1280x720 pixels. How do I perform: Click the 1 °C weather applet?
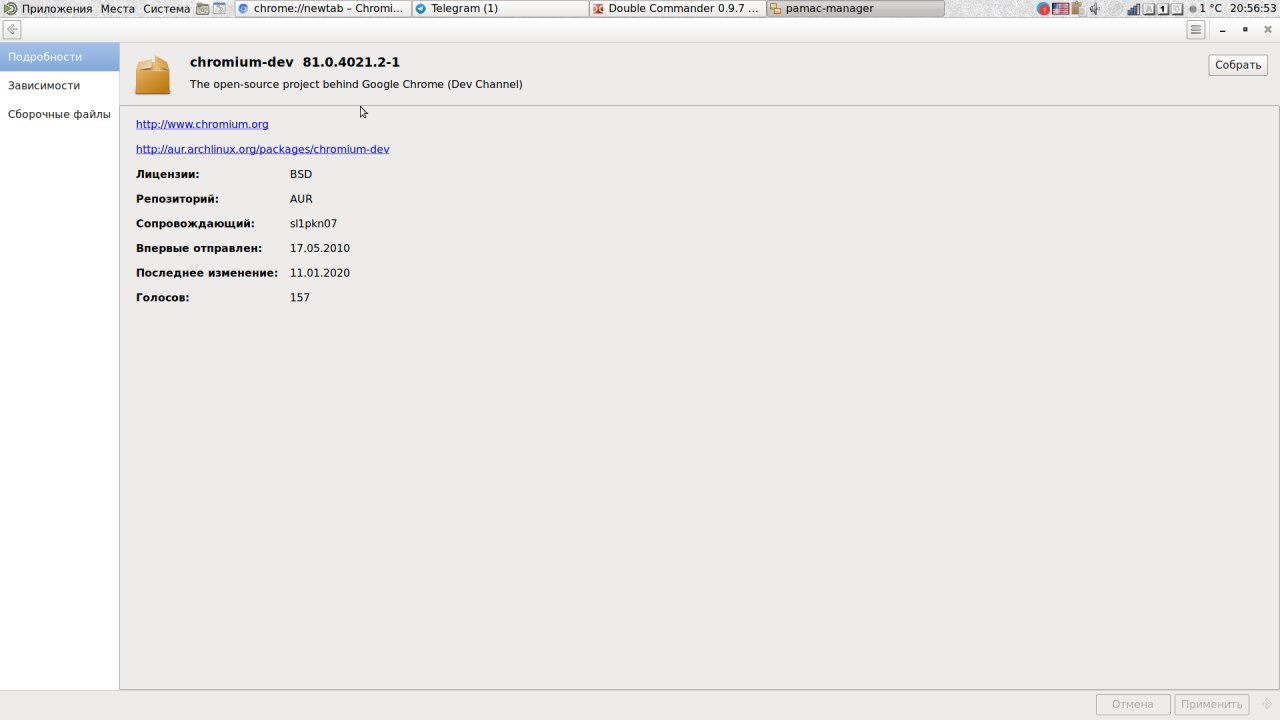click(x=1205, y=8)
